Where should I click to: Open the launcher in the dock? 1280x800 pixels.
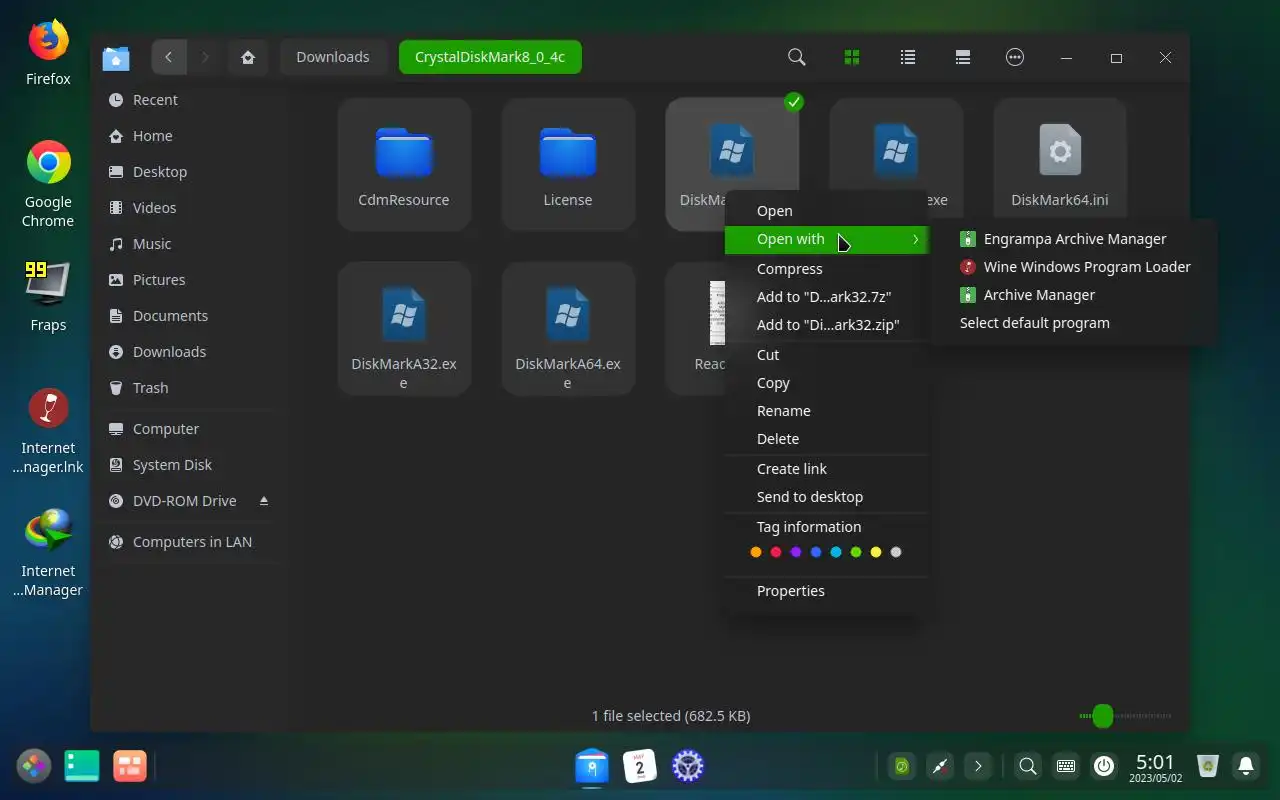33,766
